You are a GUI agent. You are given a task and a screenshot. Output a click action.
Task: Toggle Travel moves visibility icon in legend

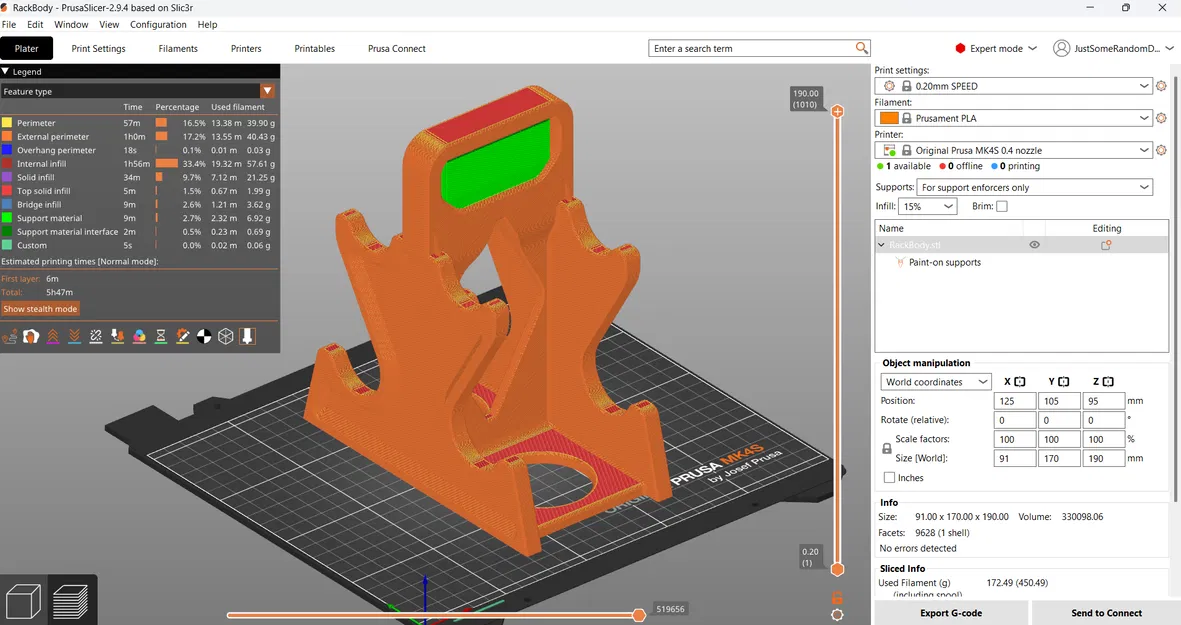(9, 337)
